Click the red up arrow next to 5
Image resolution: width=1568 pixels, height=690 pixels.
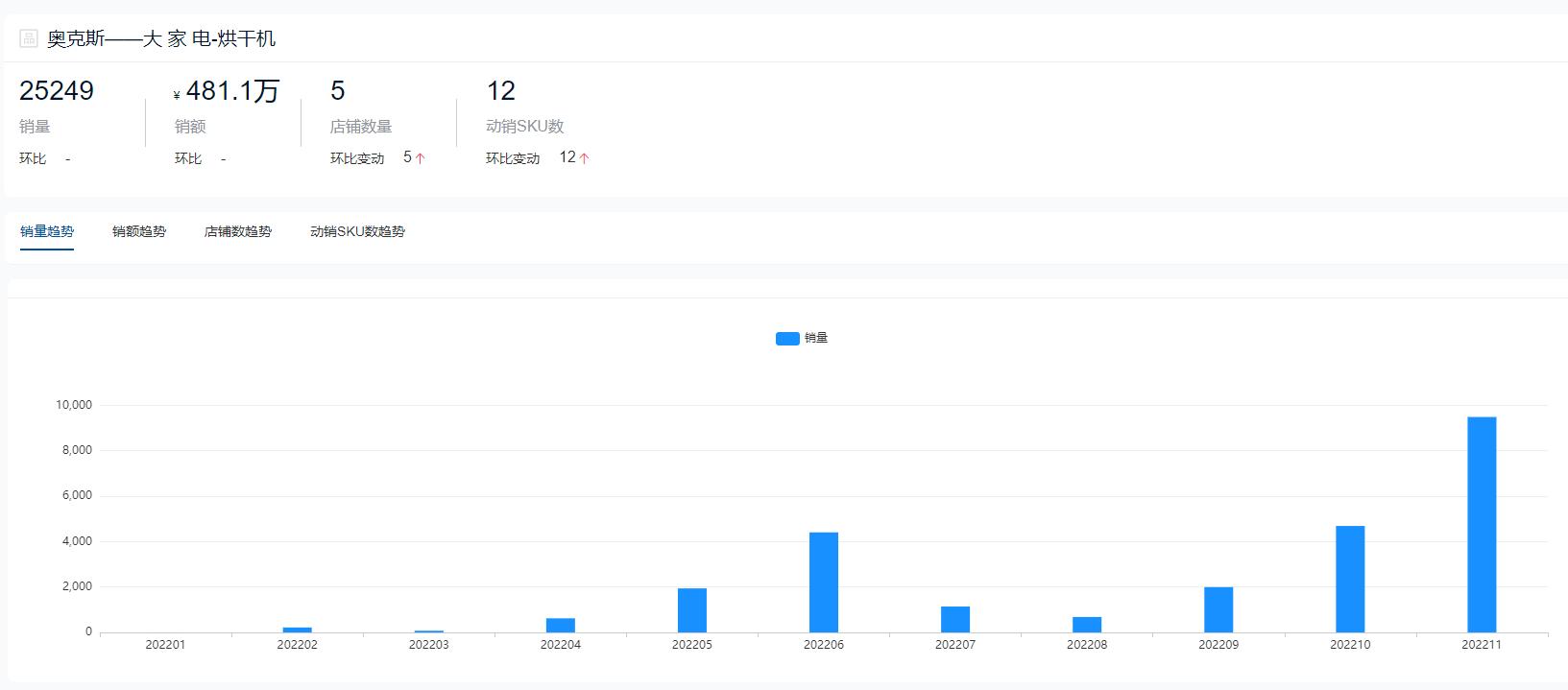420,158
